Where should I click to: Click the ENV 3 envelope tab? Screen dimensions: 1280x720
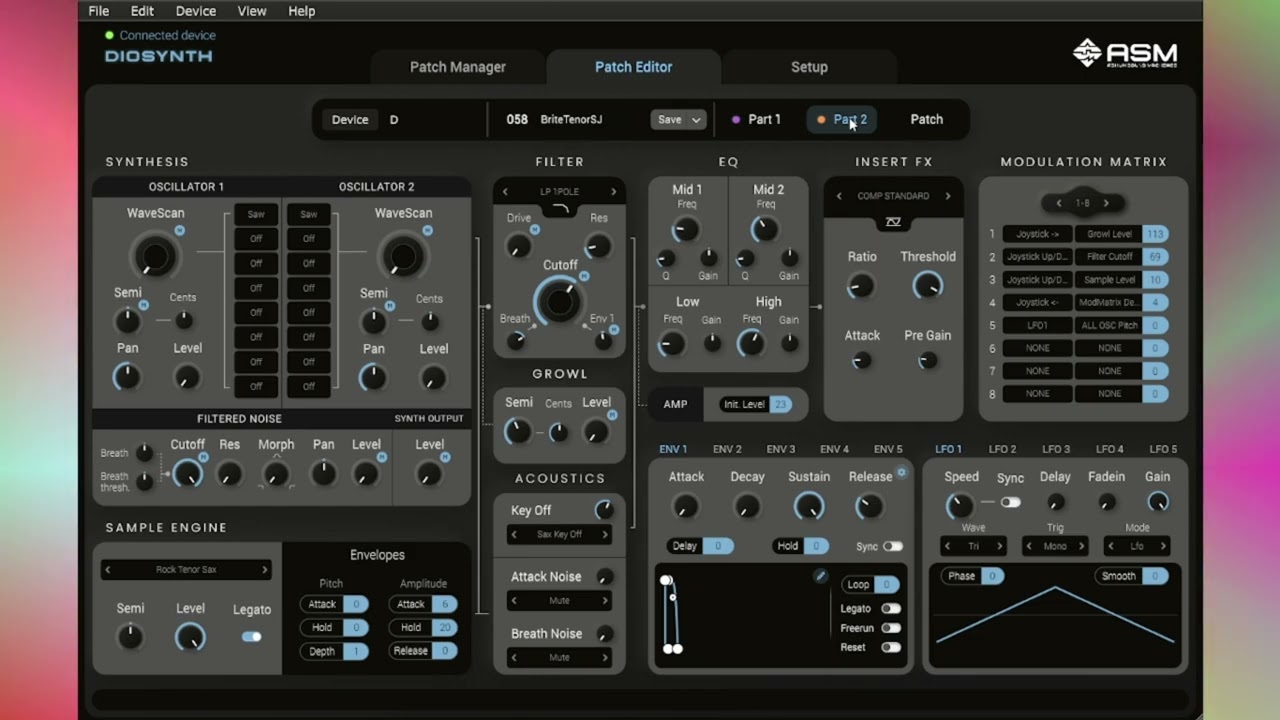click(x=780, y=449)
